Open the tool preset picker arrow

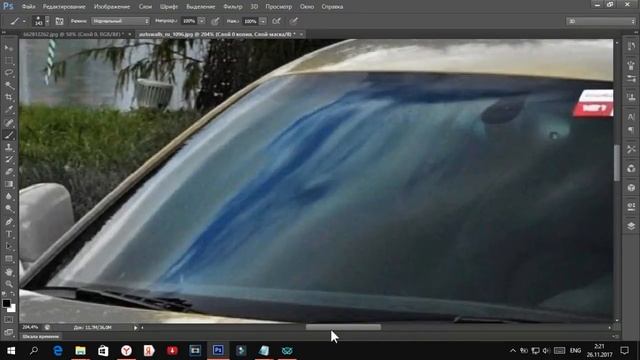tap(24, 21)
